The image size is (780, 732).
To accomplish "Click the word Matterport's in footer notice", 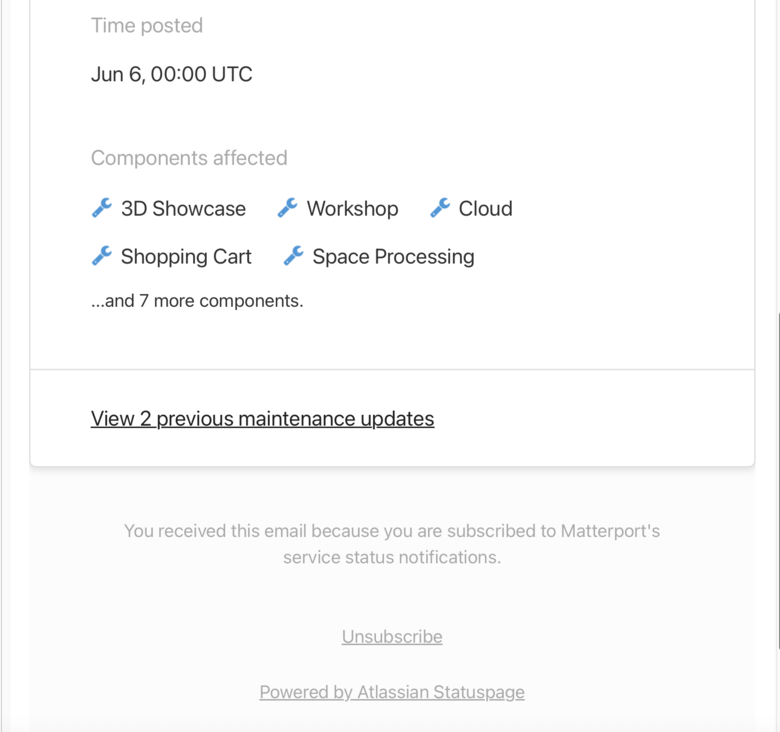I will [x=610, y=531].
